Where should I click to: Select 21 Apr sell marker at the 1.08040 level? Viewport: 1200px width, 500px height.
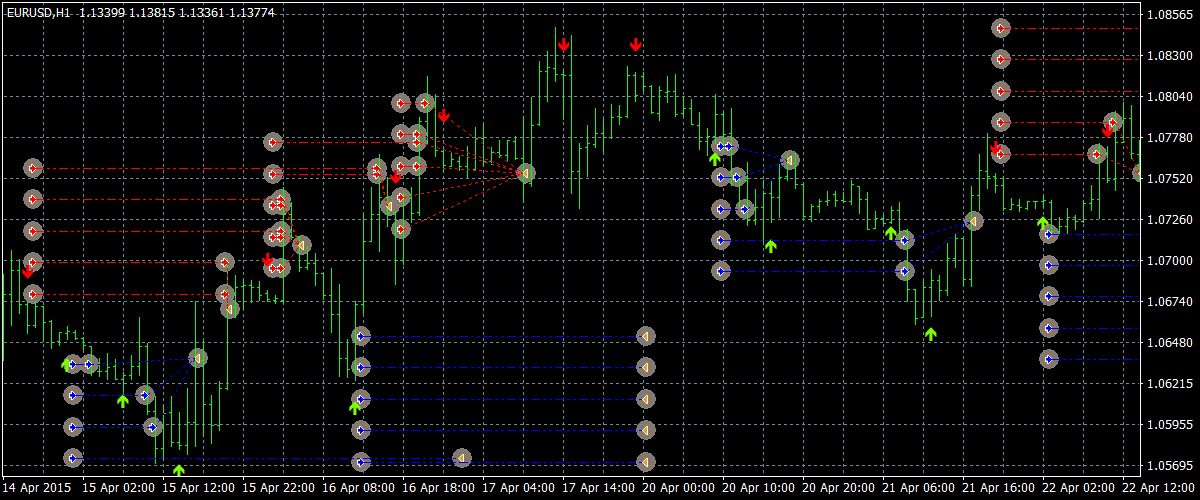[x=1002, y=91]
